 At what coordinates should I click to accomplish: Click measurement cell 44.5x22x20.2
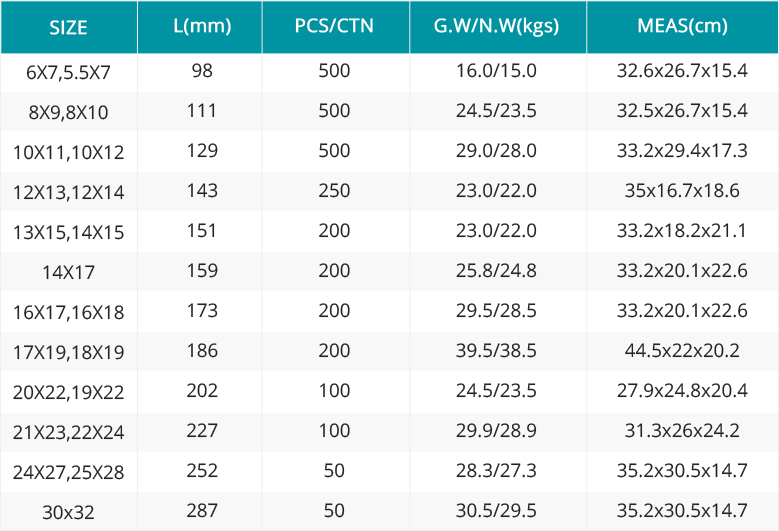[x=682, y=351]
